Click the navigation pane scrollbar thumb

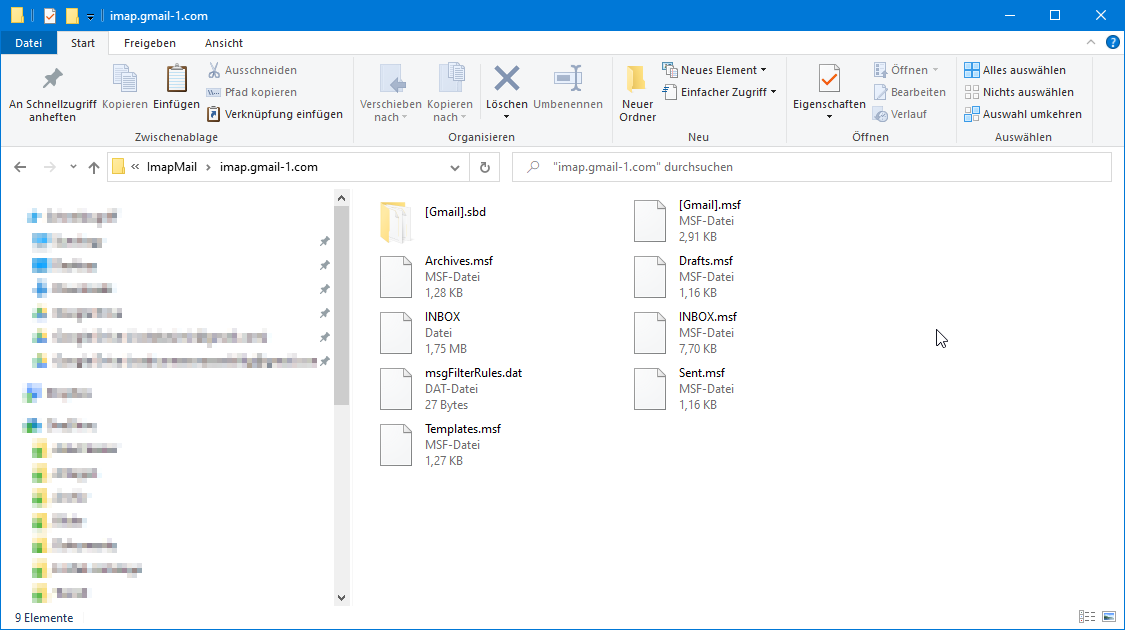coord(342,306)
